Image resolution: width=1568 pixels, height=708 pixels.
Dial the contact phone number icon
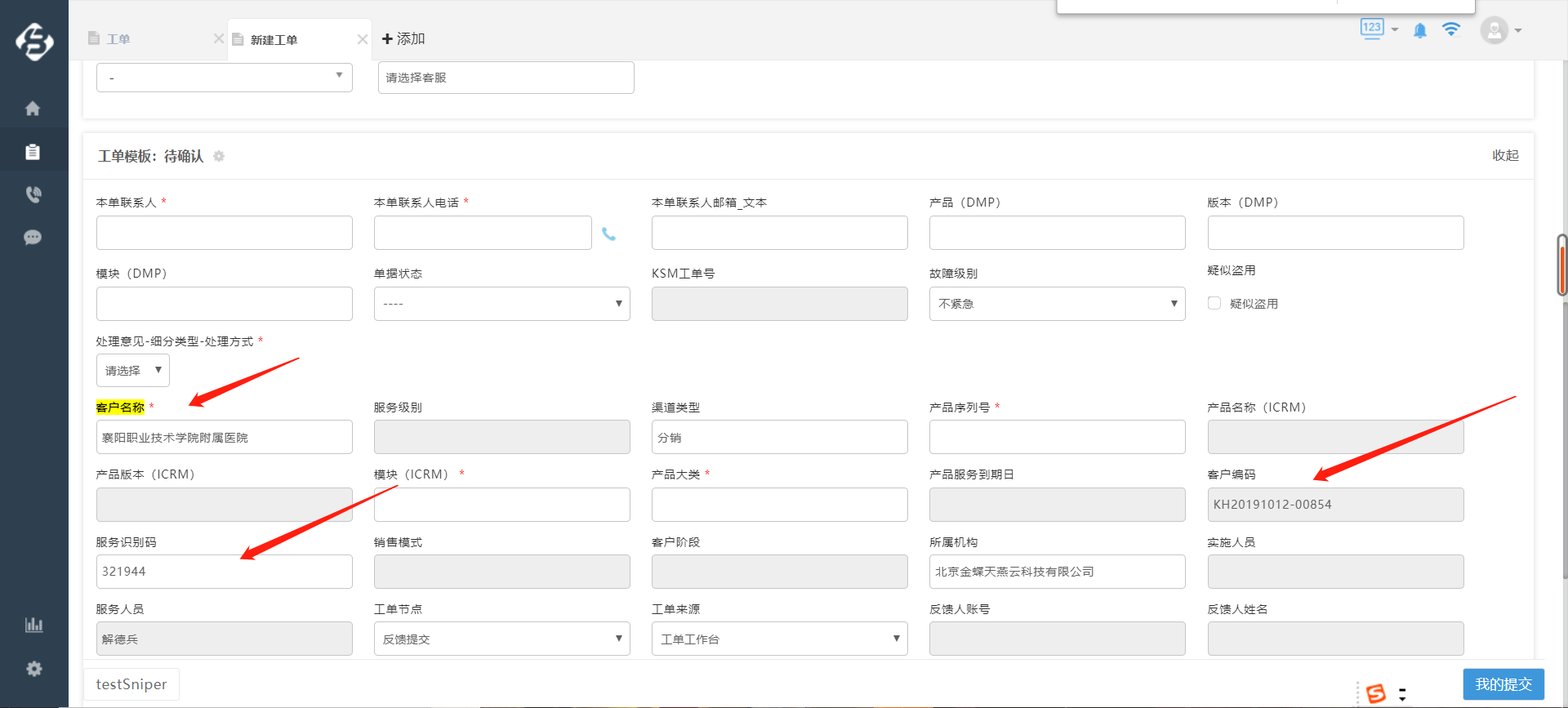(608, 234)
